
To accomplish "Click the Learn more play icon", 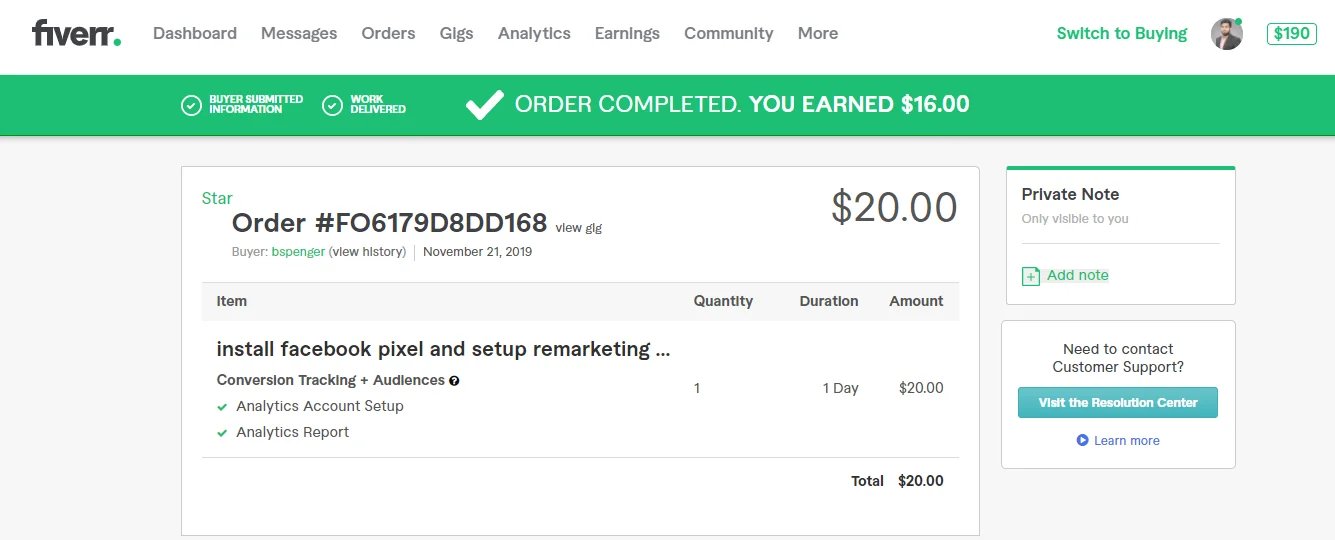I will tap(1082, 440).
